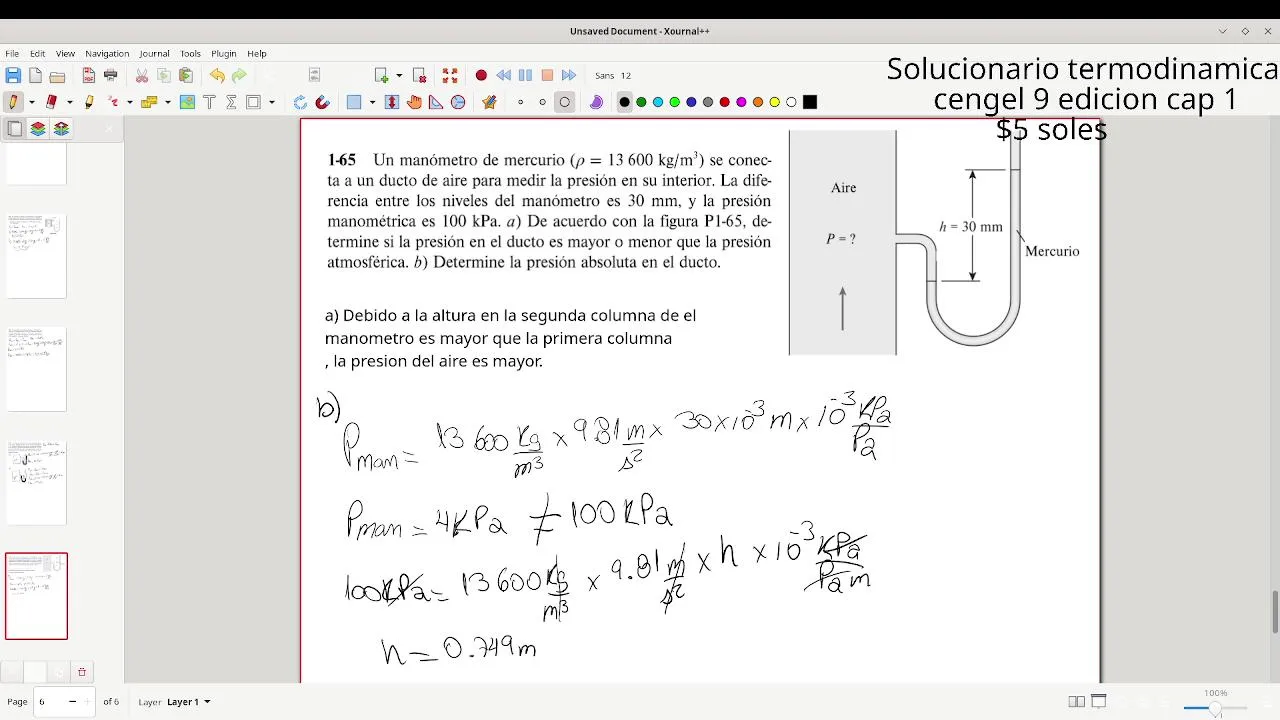
Task: Create a new document with New icon
Action: tap(35, 75)
